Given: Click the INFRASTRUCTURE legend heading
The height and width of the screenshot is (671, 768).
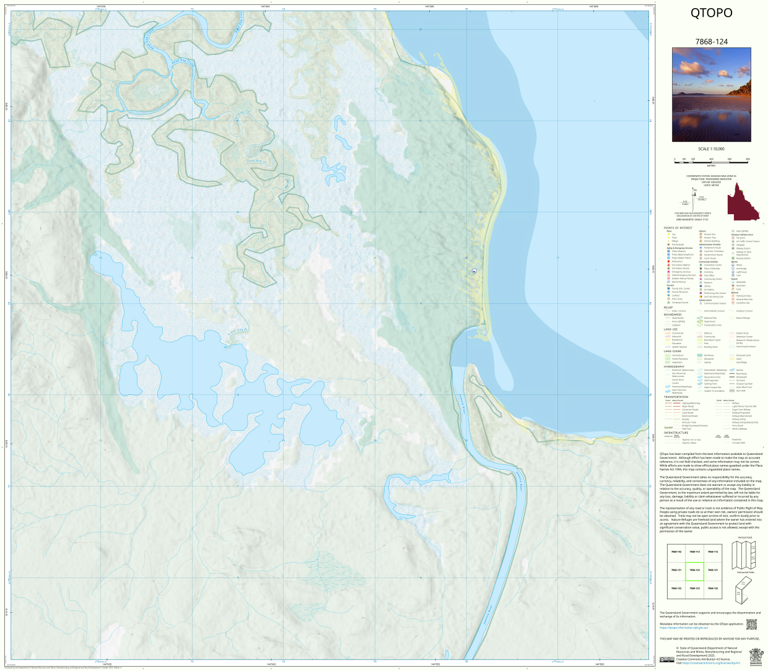Looking at the screenshot, I should 676,432.
